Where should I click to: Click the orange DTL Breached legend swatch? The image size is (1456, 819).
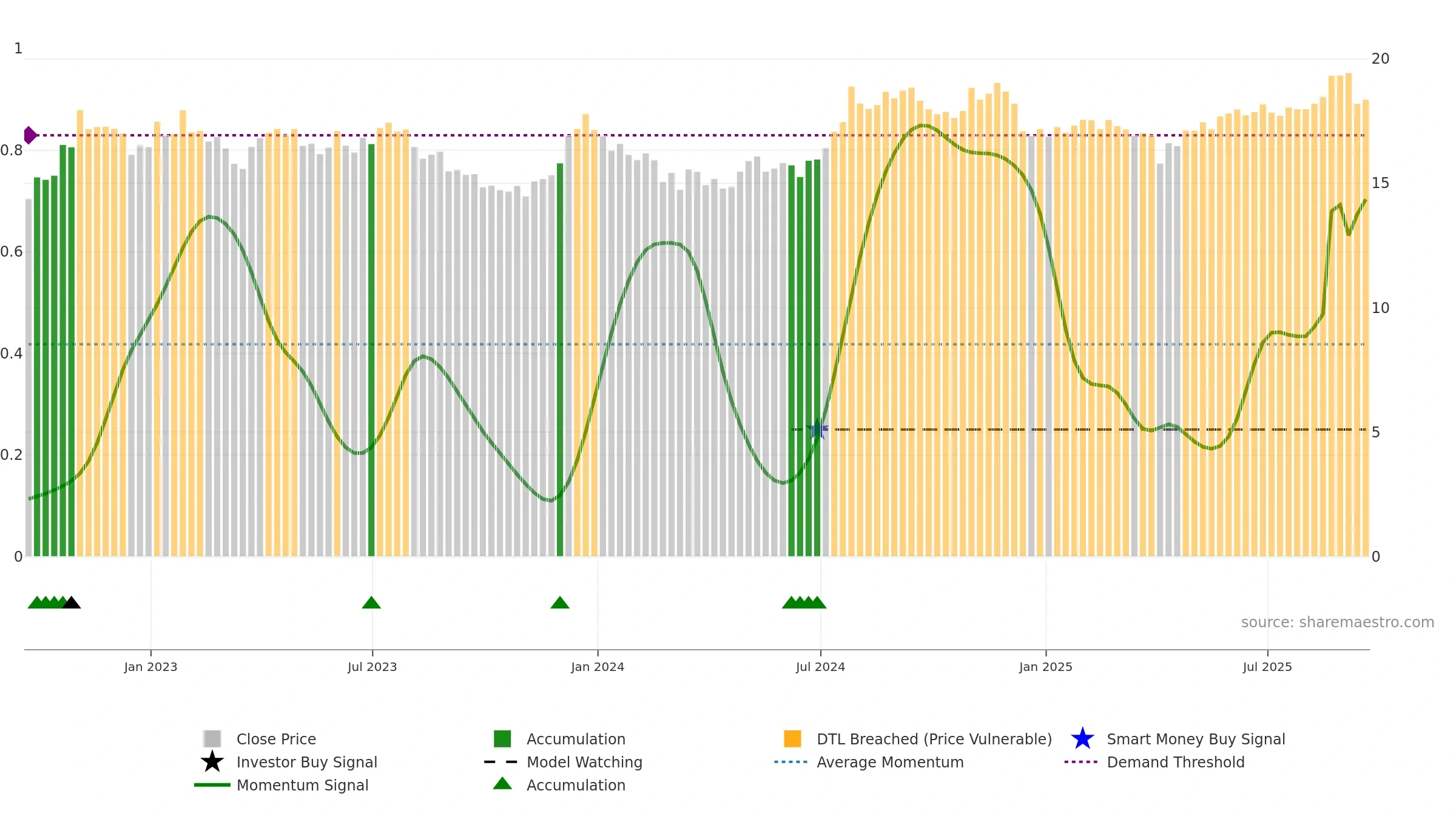tap(792, 739)
